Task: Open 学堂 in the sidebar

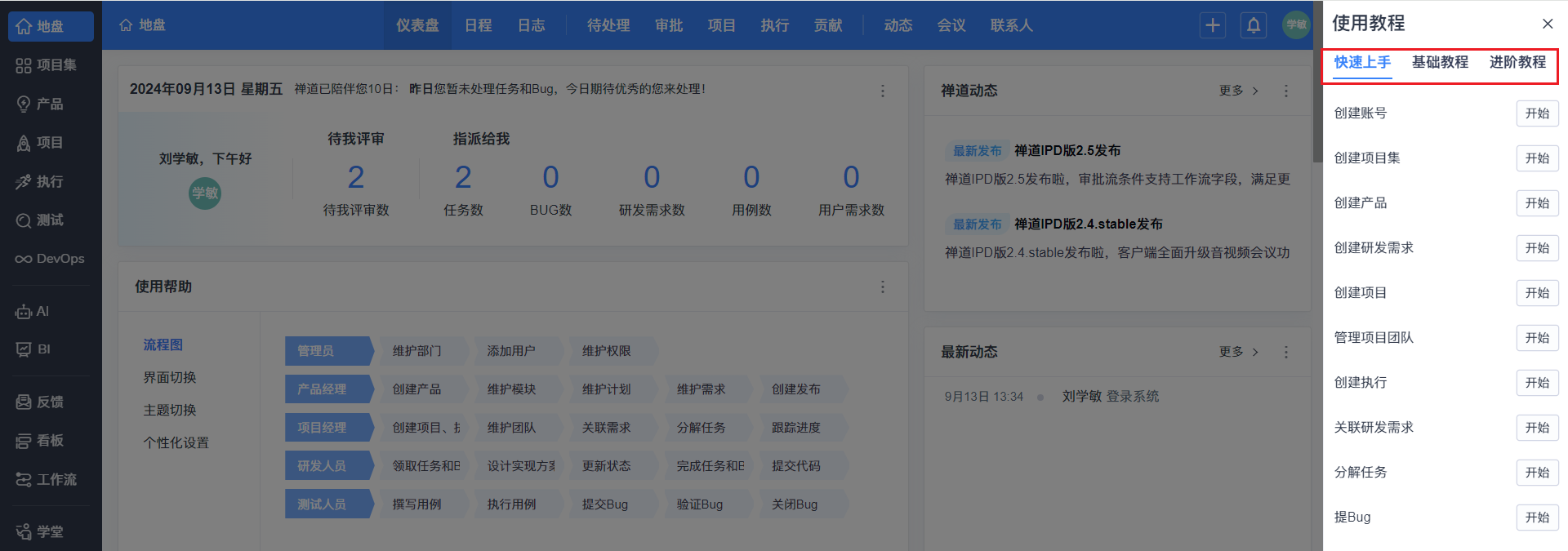Action: point(41,531)
